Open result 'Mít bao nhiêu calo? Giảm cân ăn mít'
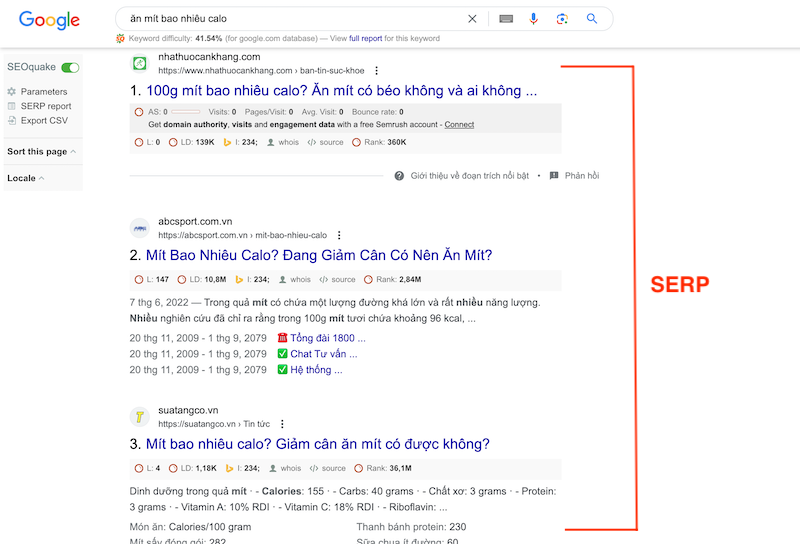 pos(318,444)
